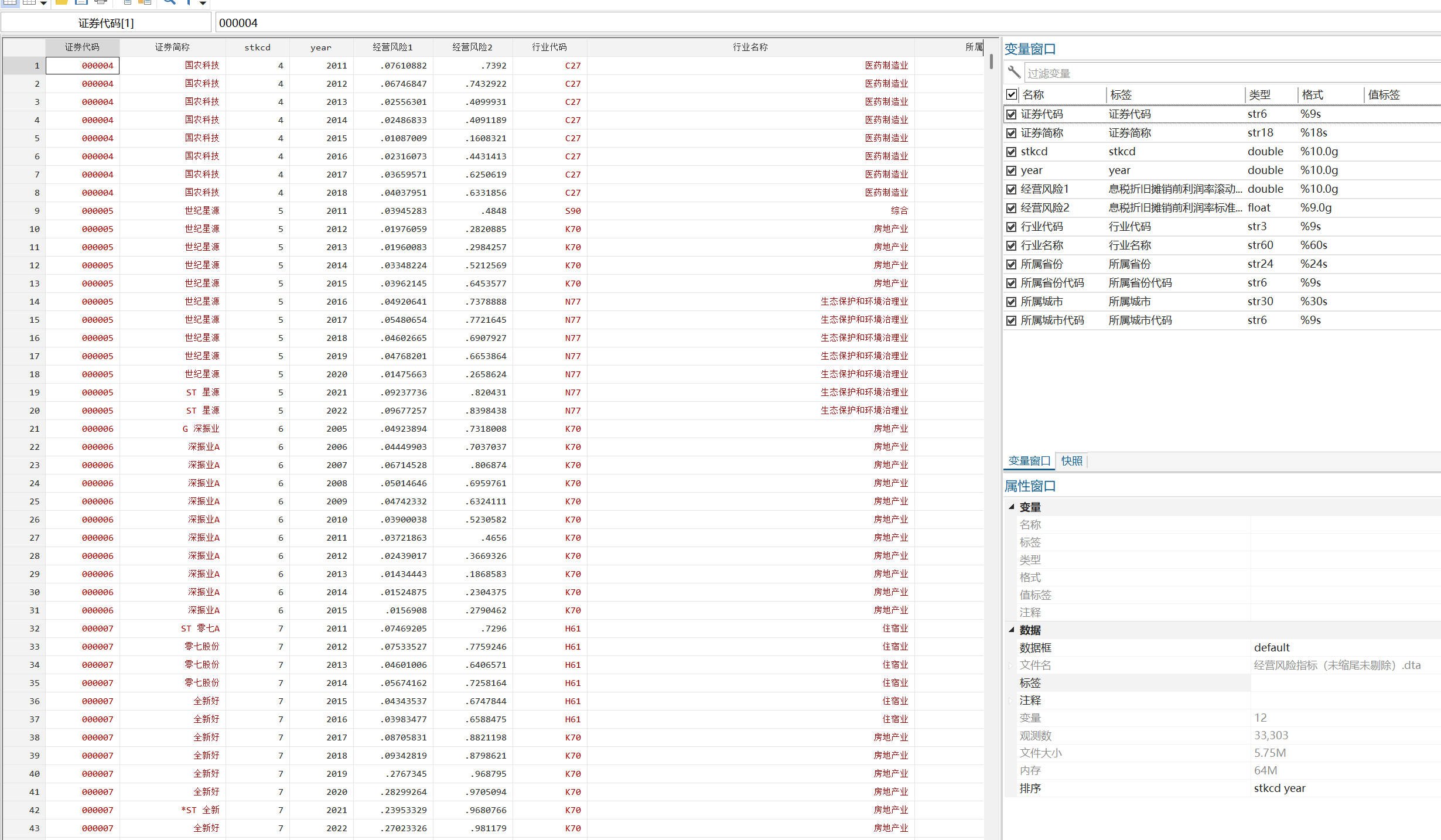Collapse the 数据 section in properties
This screenshot has height=840, width=1441.
click(1012, 630)
